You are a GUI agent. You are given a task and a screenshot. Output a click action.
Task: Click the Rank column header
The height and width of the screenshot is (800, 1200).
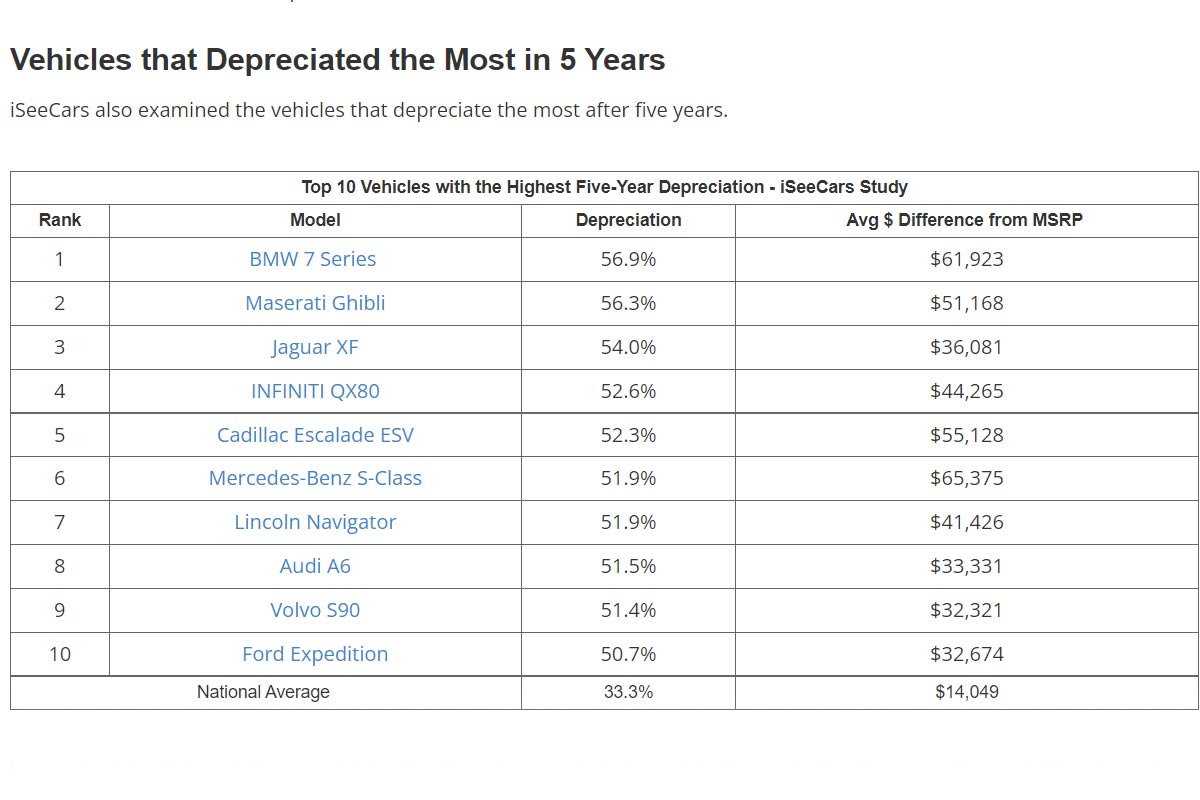[60, 220]
